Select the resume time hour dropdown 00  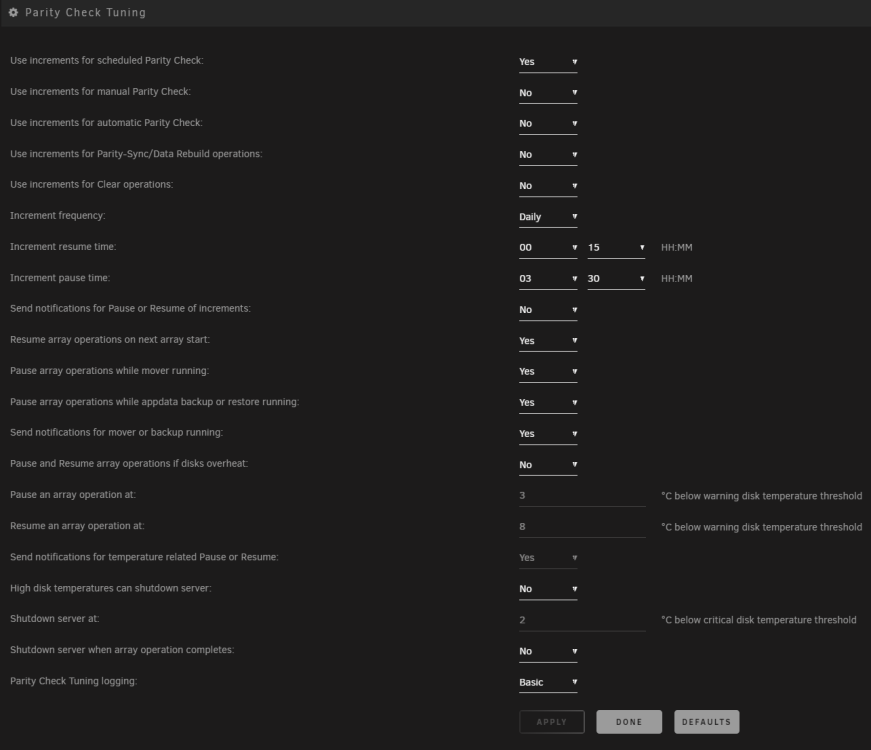pos(548,248)
